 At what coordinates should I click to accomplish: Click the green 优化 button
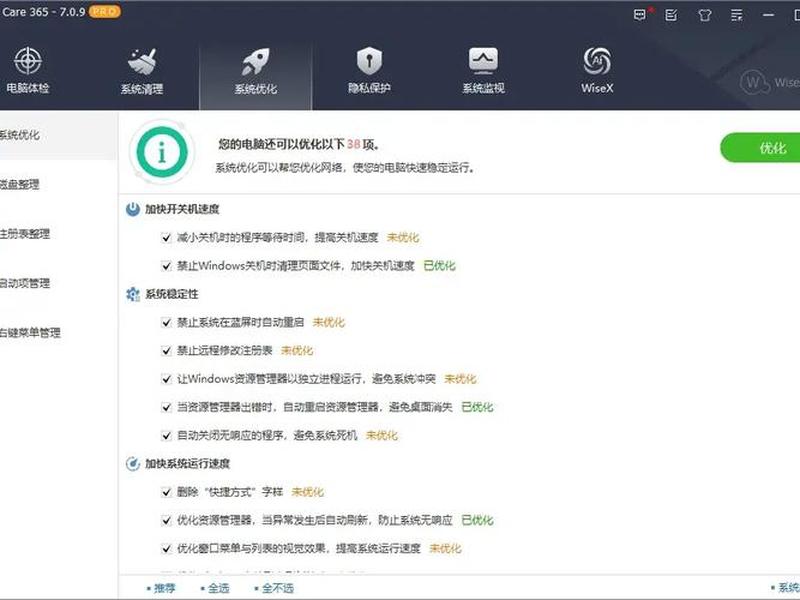pyautogui.click(x=760, y=148)
